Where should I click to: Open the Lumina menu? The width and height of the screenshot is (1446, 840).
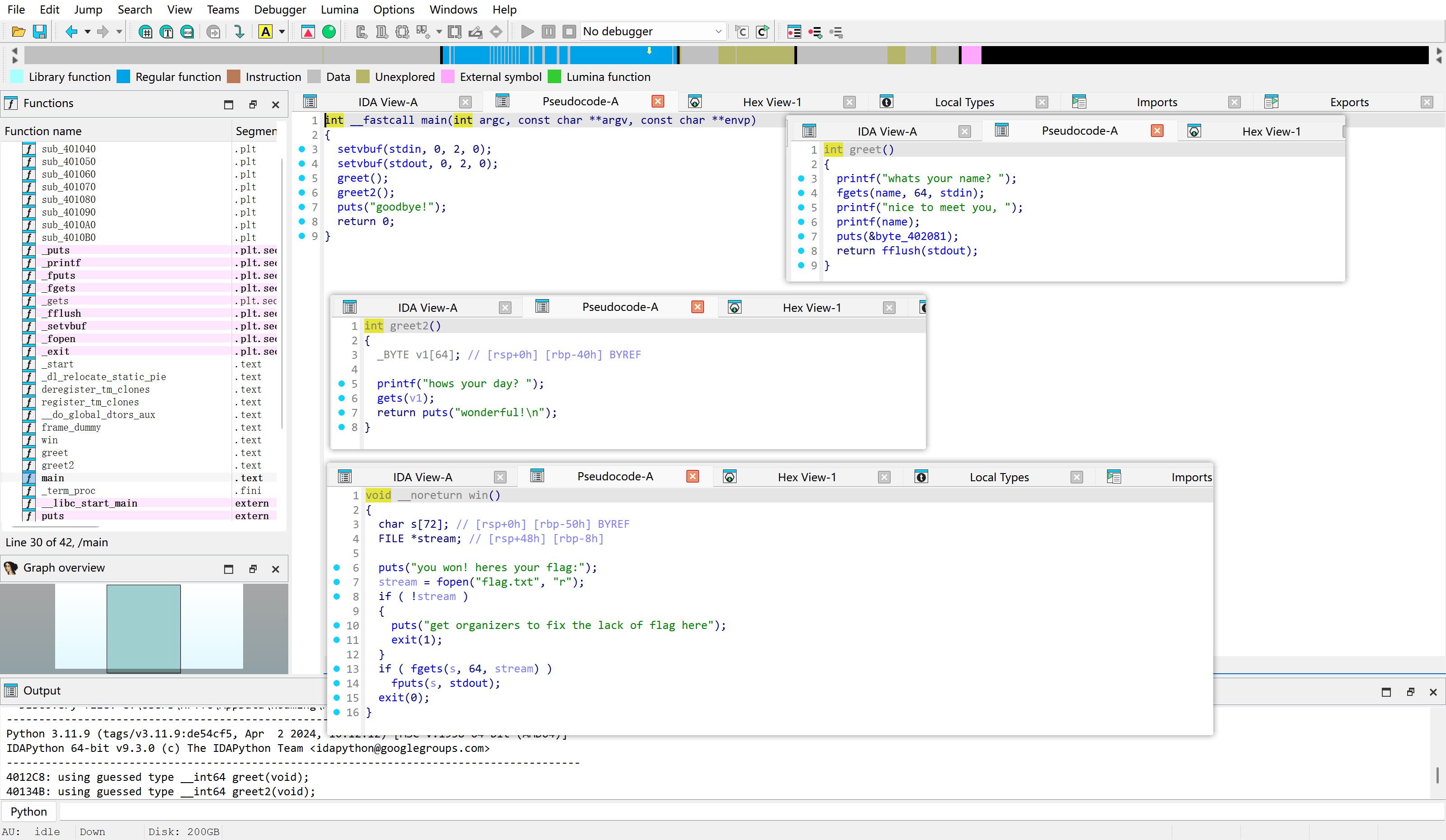(340, 9)
